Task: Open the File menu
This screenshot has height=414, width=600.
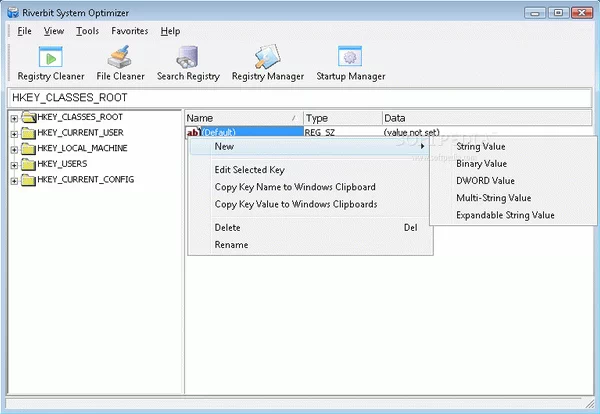Action: coord(24,31)
